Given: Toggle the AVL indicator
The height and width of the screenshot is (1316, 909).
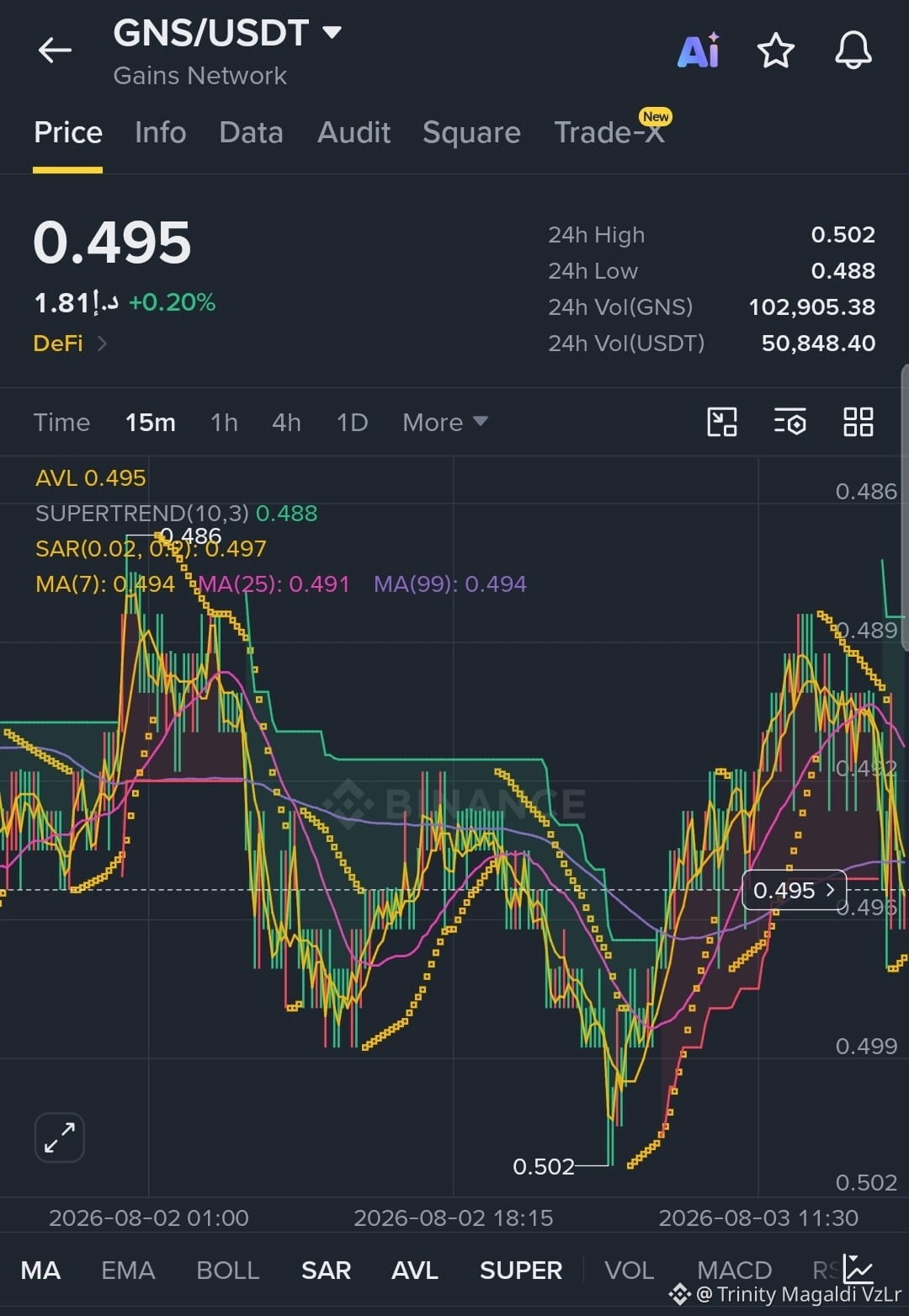Looking at the screenshot, I should 415,1270.
